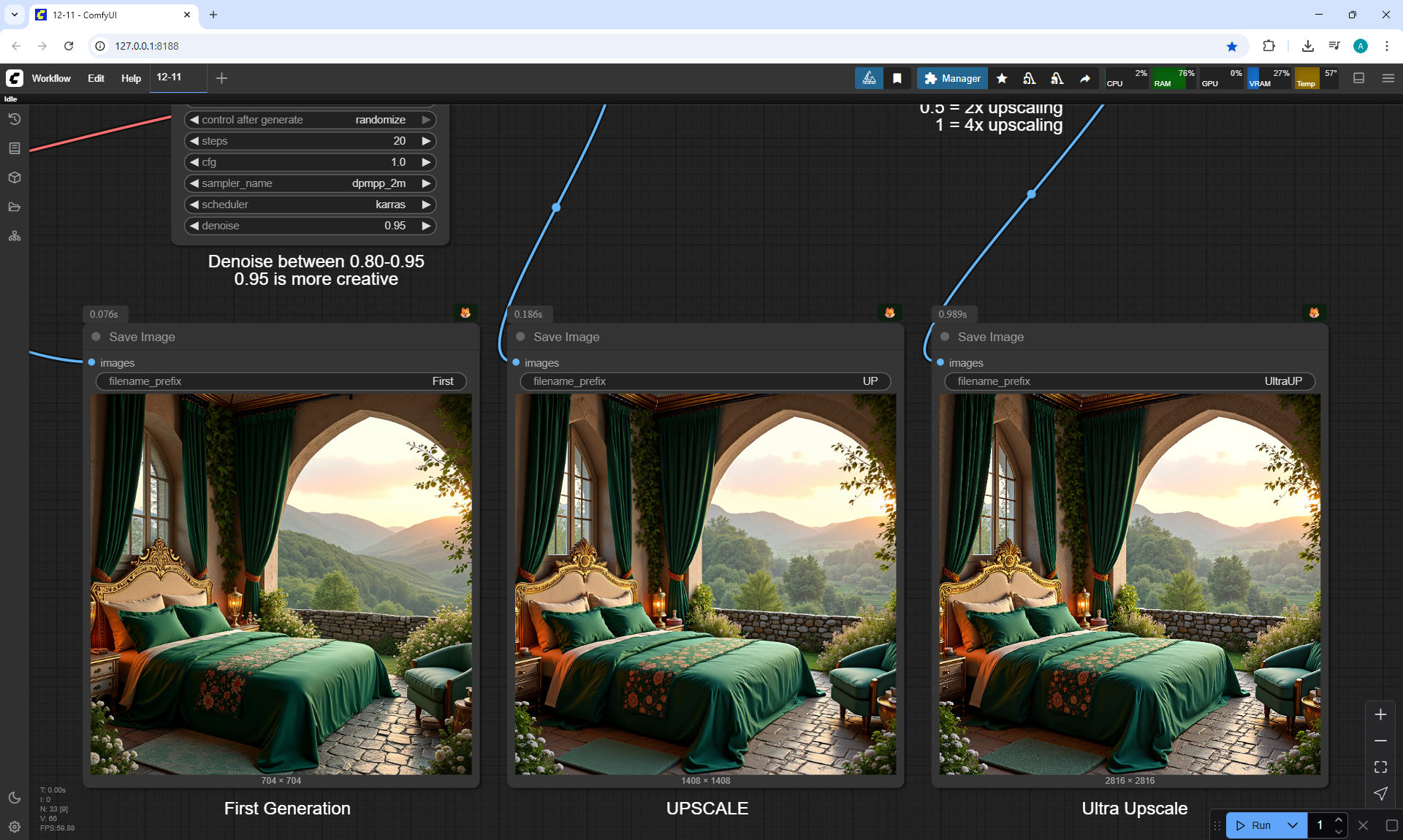Toggle dark theme moon icon in sidebar
The image size is (1403, 840).
pos(15,798)
